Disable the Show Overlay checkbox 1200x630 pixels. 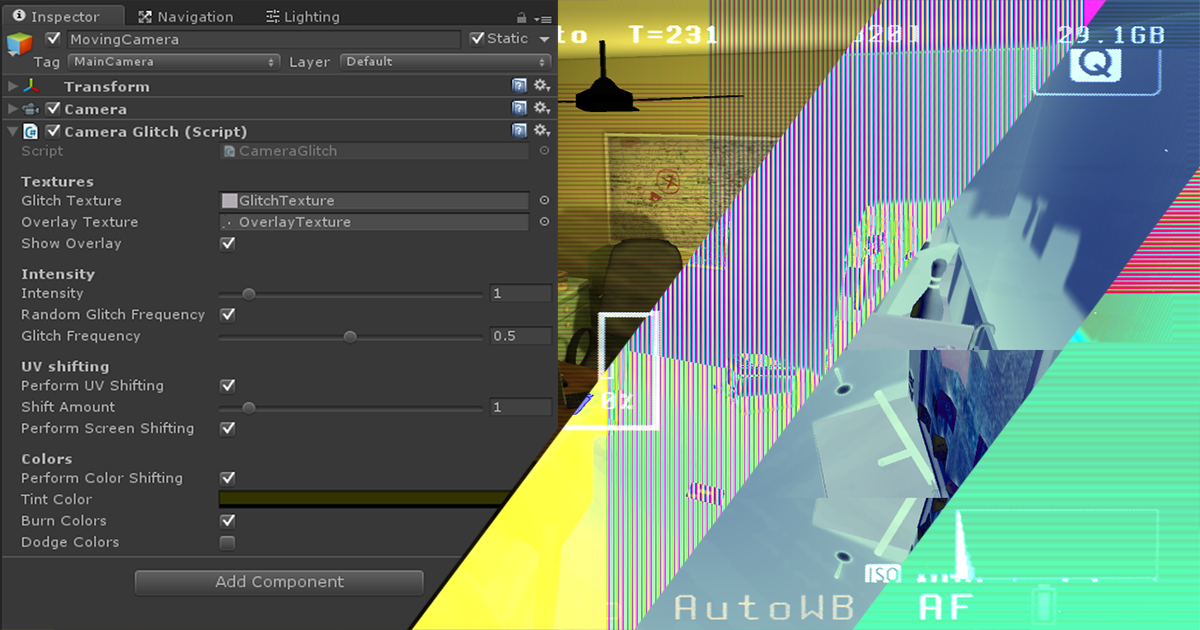227,243
